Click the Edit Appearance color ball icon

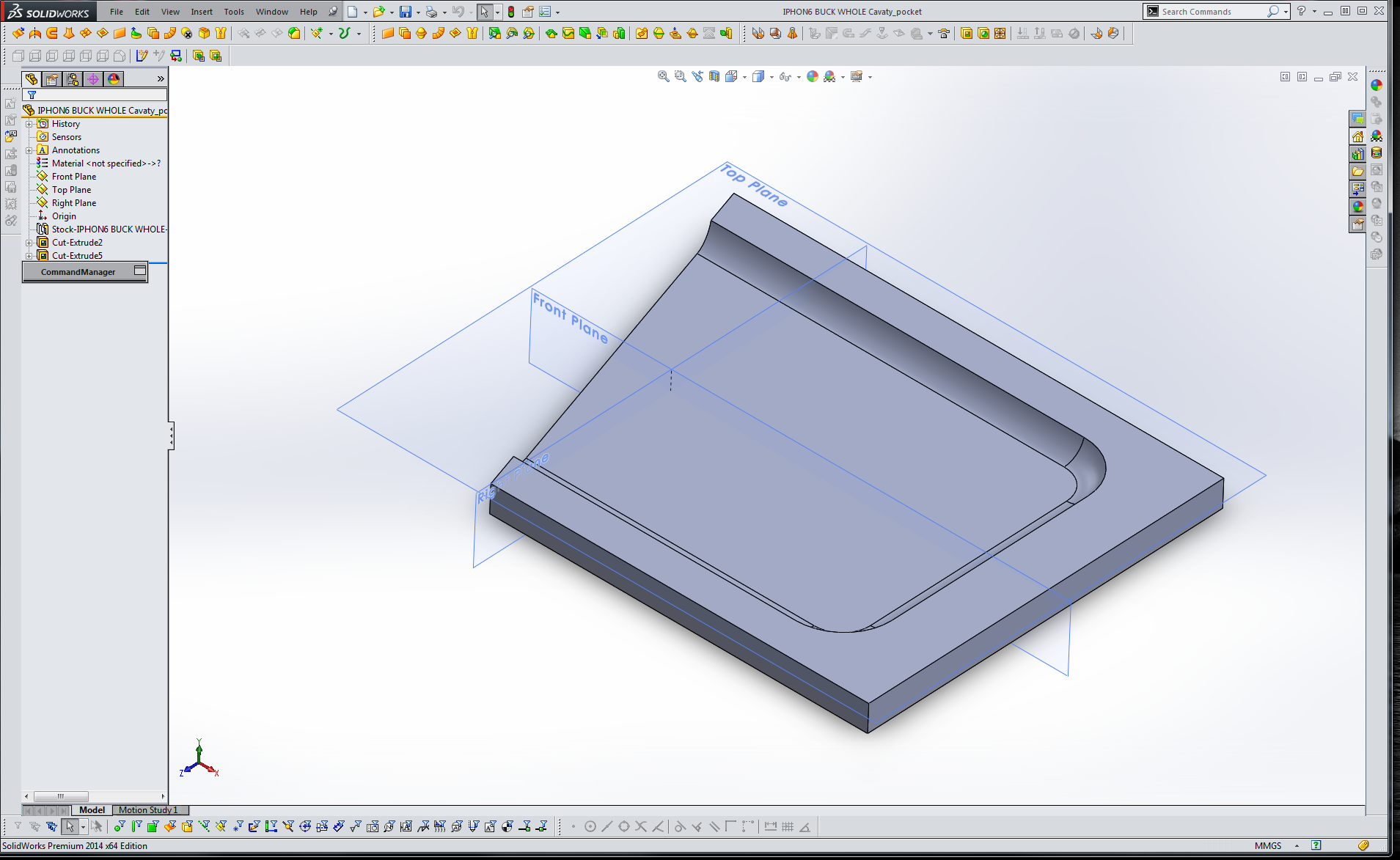[813, 76]
